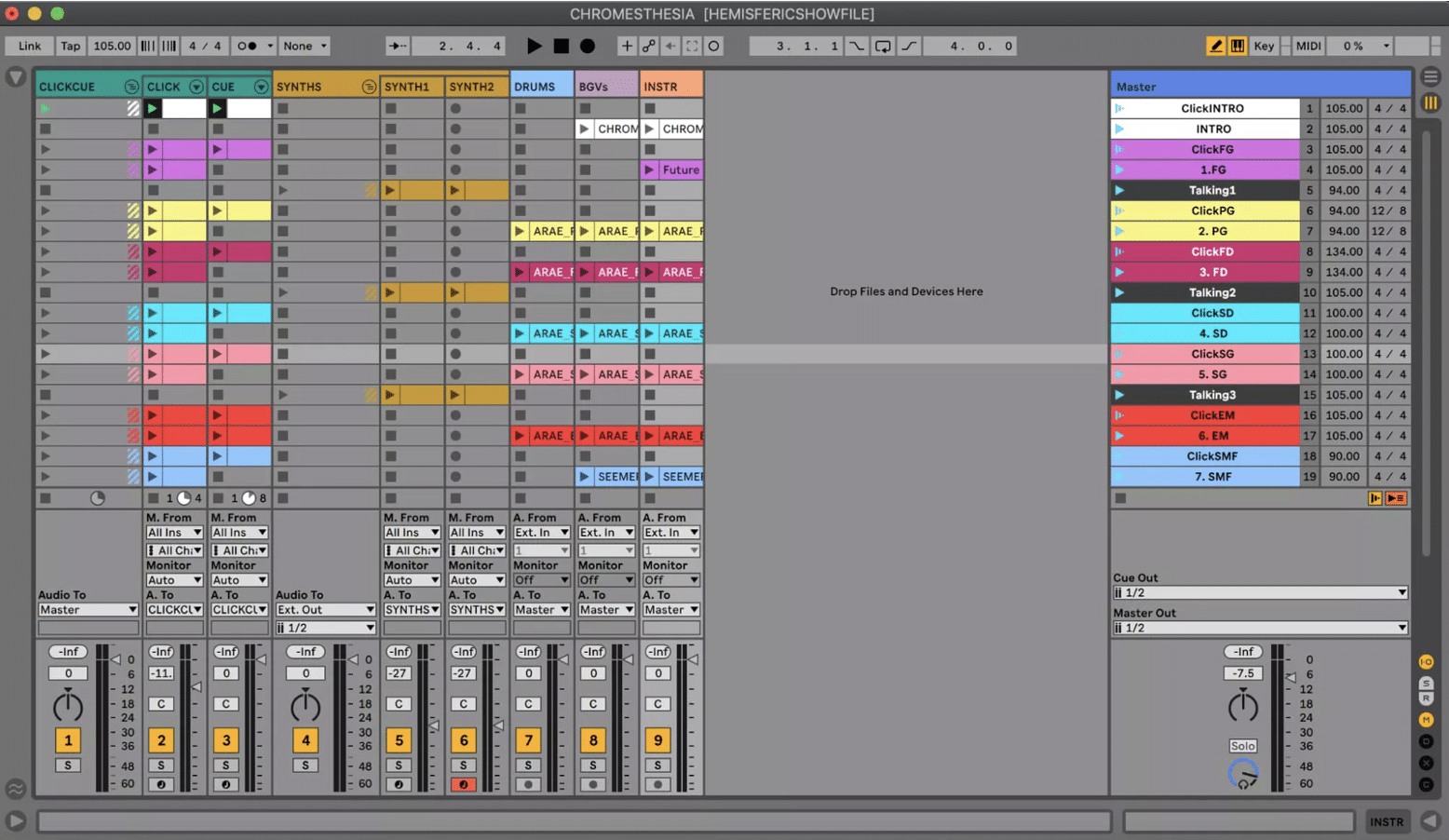Click the Groove Pool wave icon
1449x840 pixels.
point(16,789)
